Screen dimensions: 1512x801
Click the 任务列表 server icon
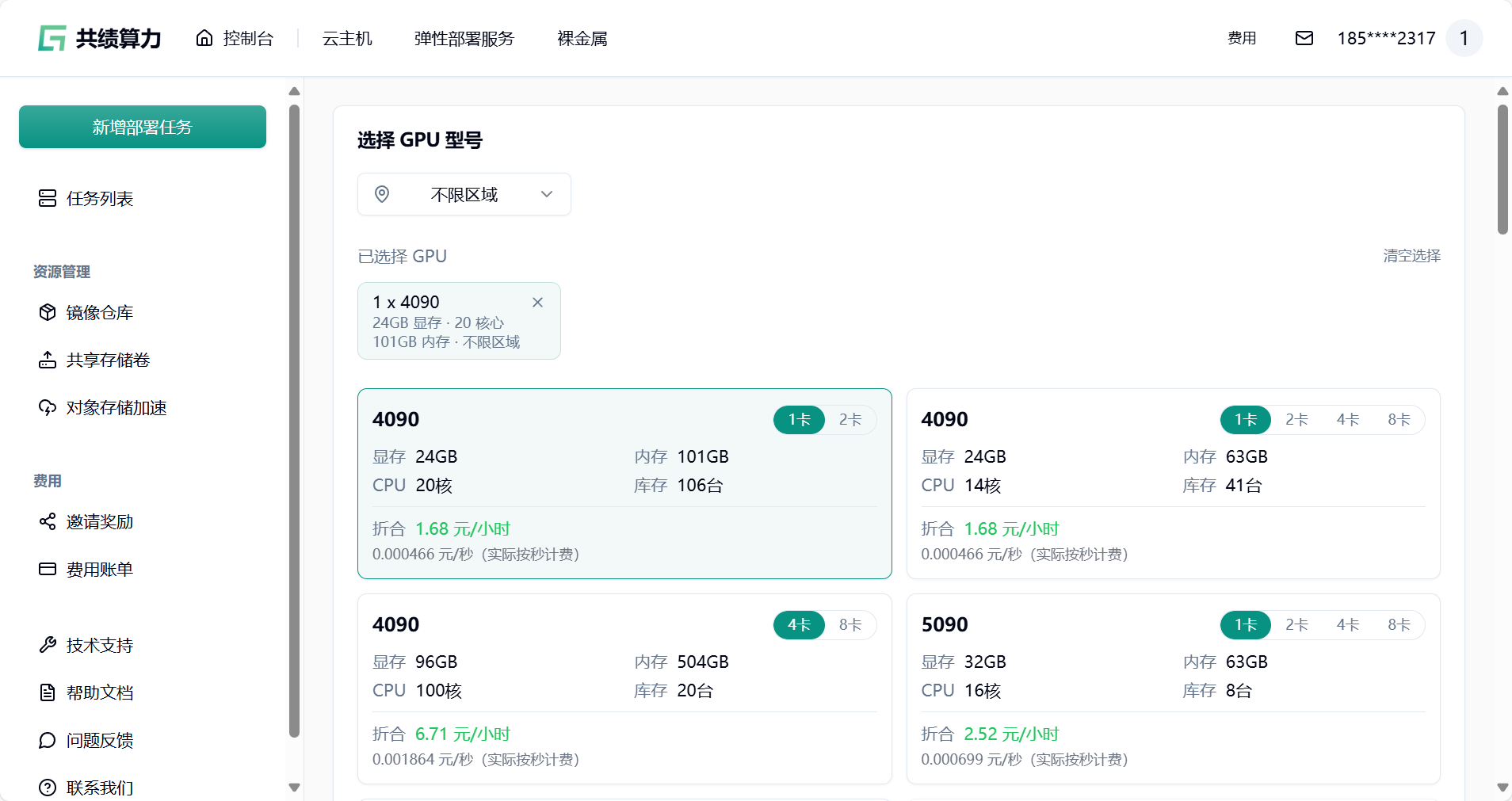pyautogui.click(x=48, y=198)
